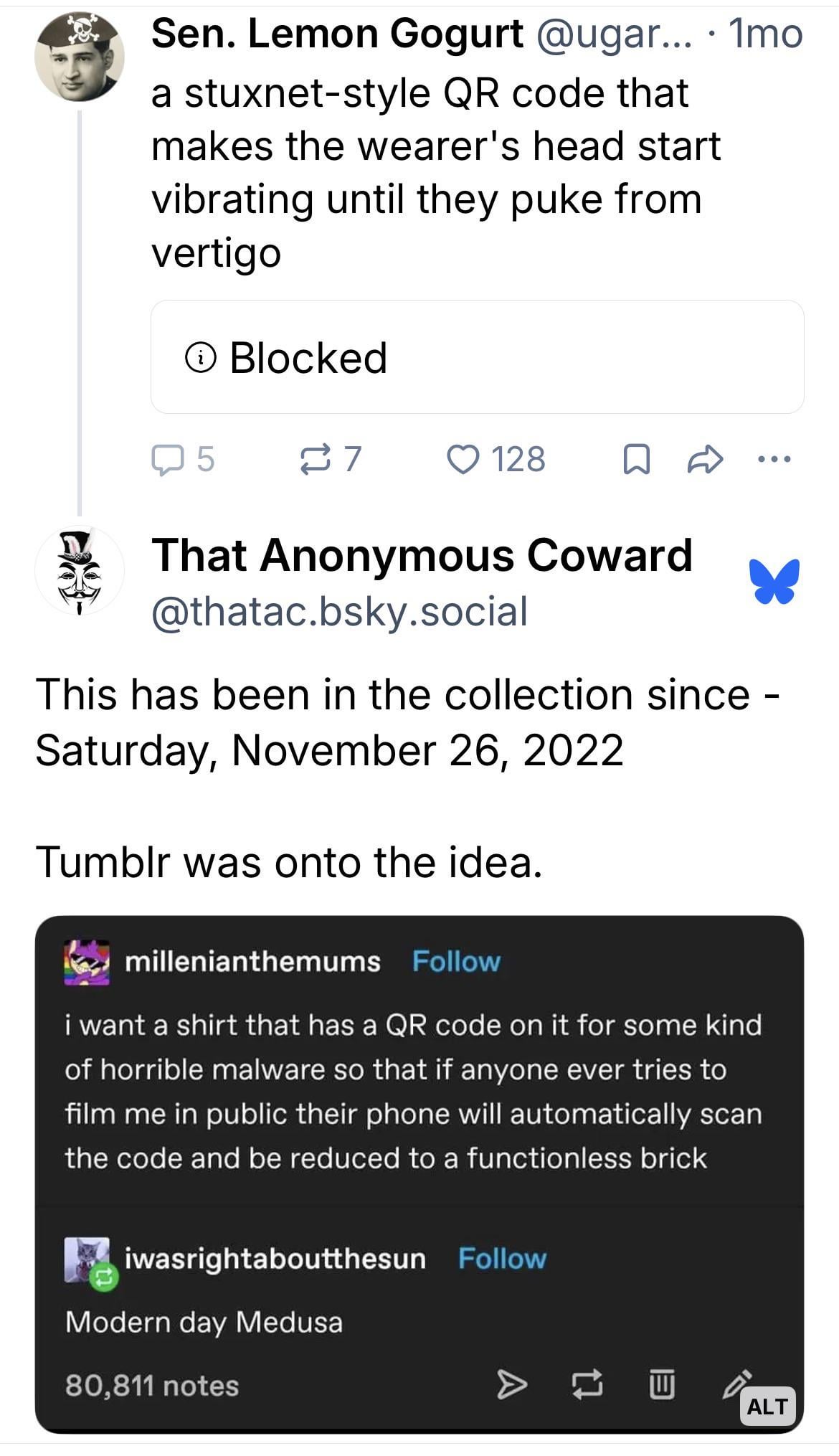Open Sen. Lemon Gogurt's profile avatar
Image resolution: width=839 pixels, height=1456 pixels.
(80, 57)
